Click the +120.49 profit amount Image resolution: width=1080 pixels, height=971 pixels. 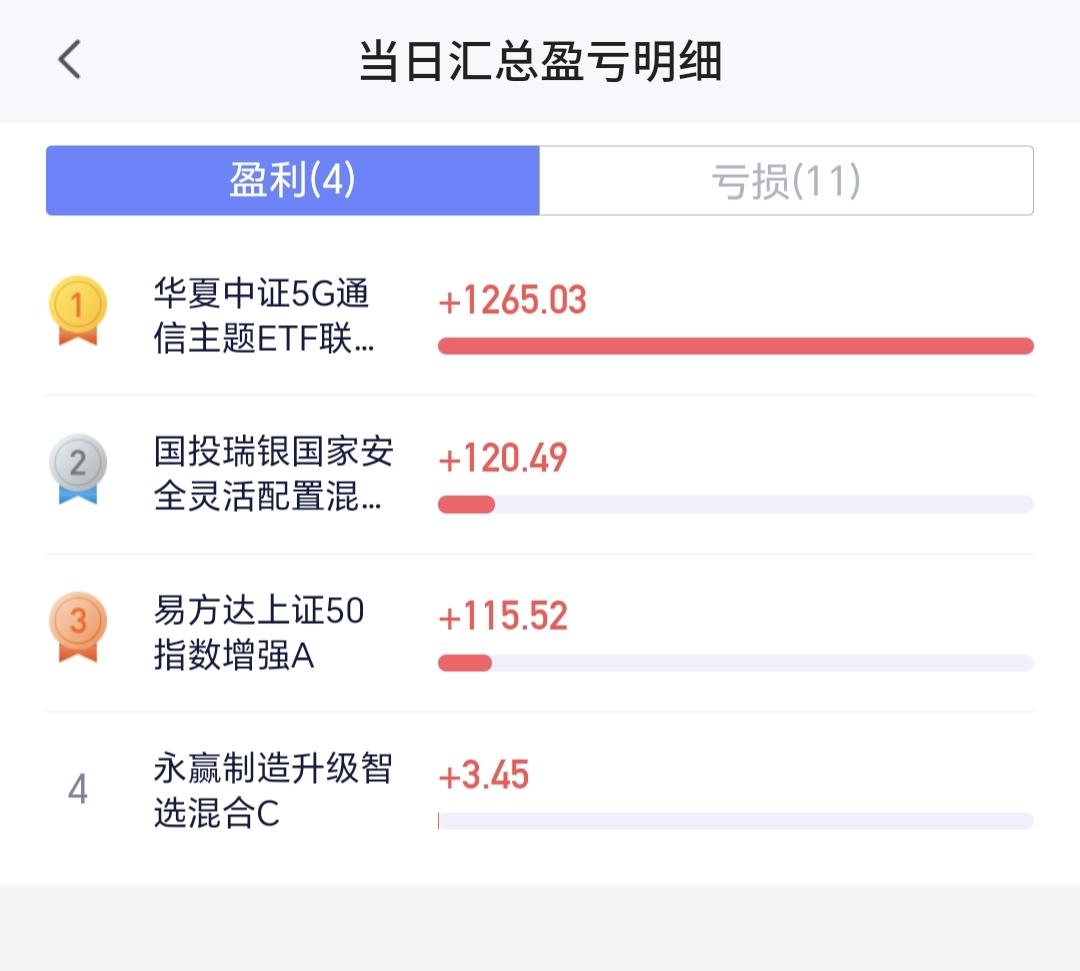(503, 458)
